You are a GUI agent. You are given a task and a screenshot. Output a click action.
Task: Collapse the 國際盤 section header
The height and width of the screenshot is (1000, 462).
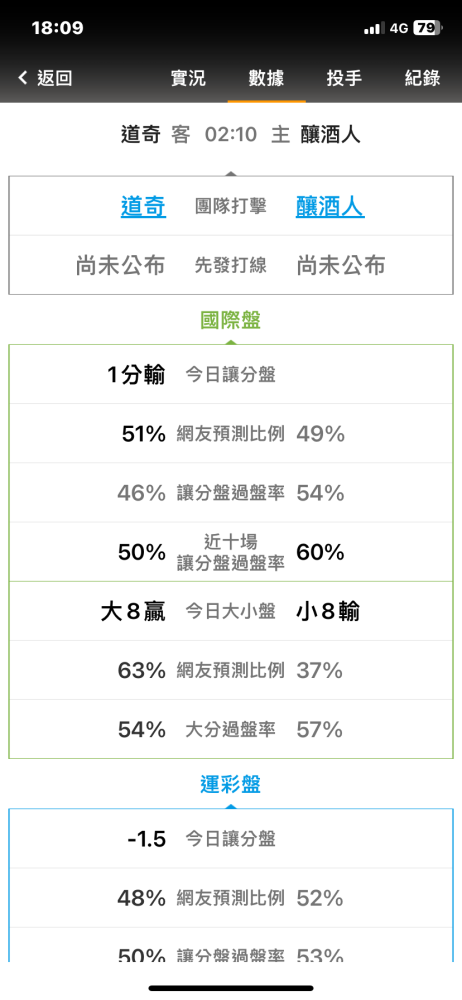(230, 321)
